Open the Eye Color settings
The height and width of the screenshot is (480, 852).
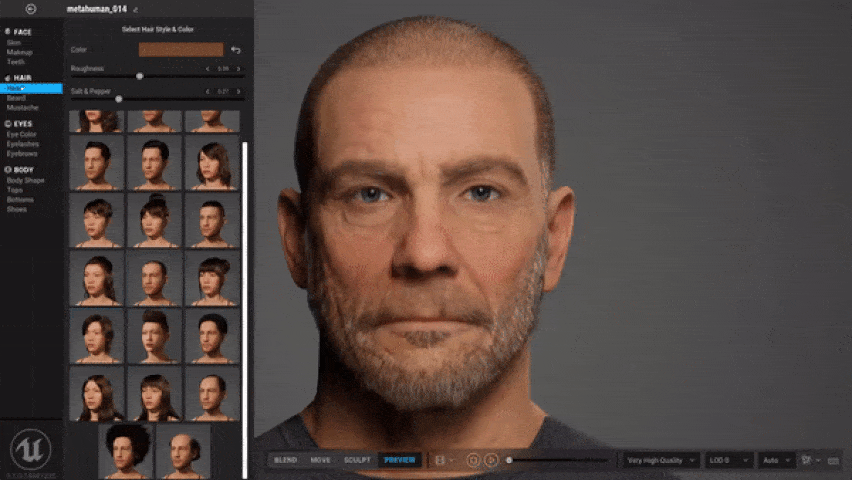[22, 134]
